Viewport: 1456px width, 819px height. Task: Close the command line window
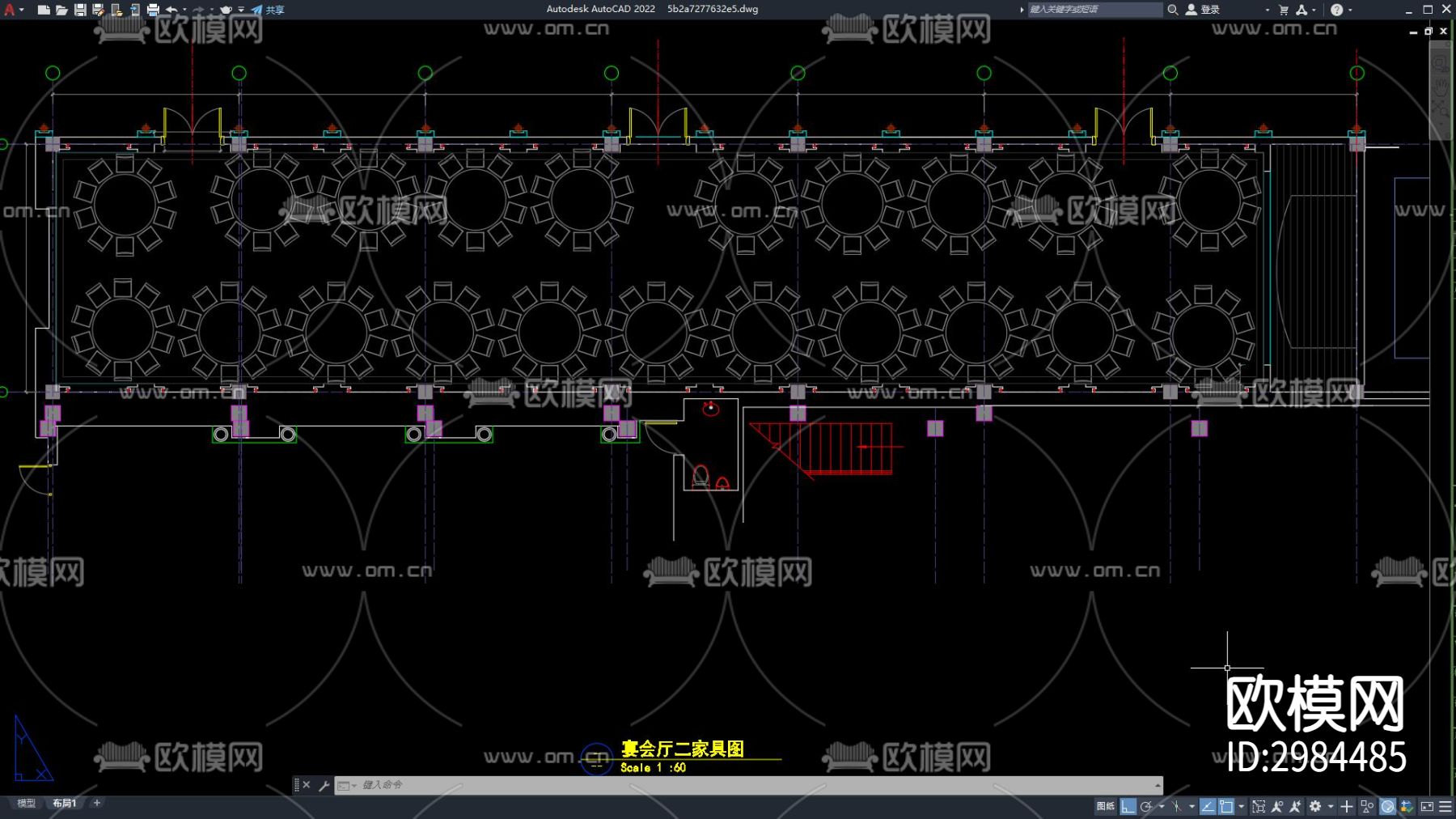[x=307, y=785]
